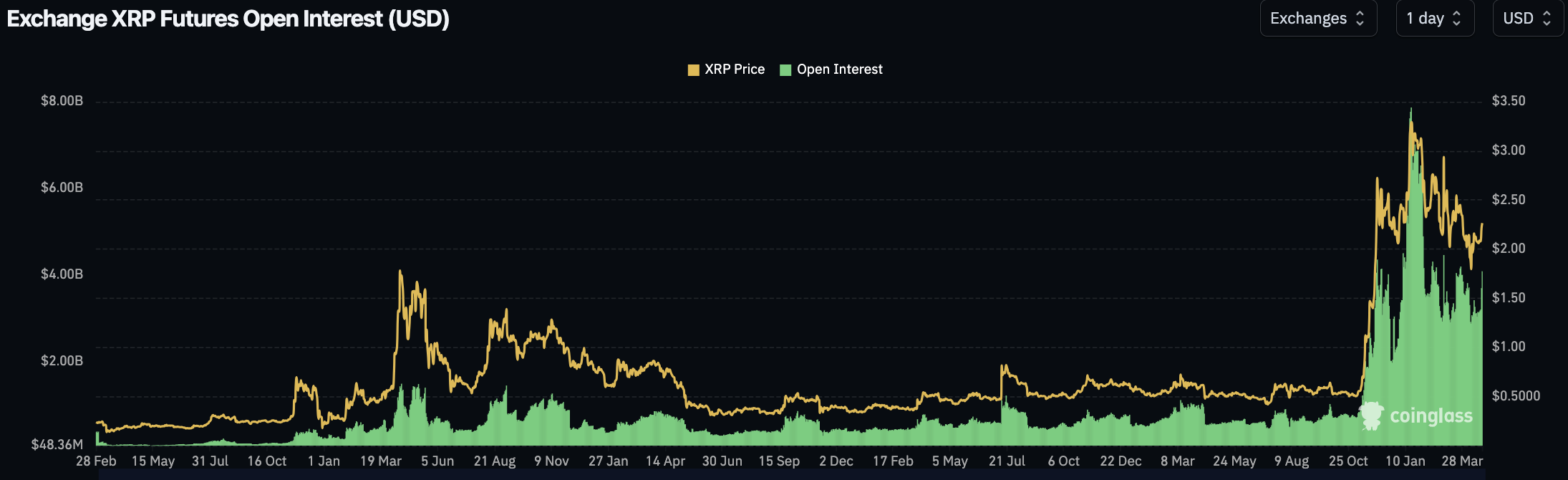
Task: Click the 30 Jun date label
Action: pyautogui.click(x=722, y=461)
